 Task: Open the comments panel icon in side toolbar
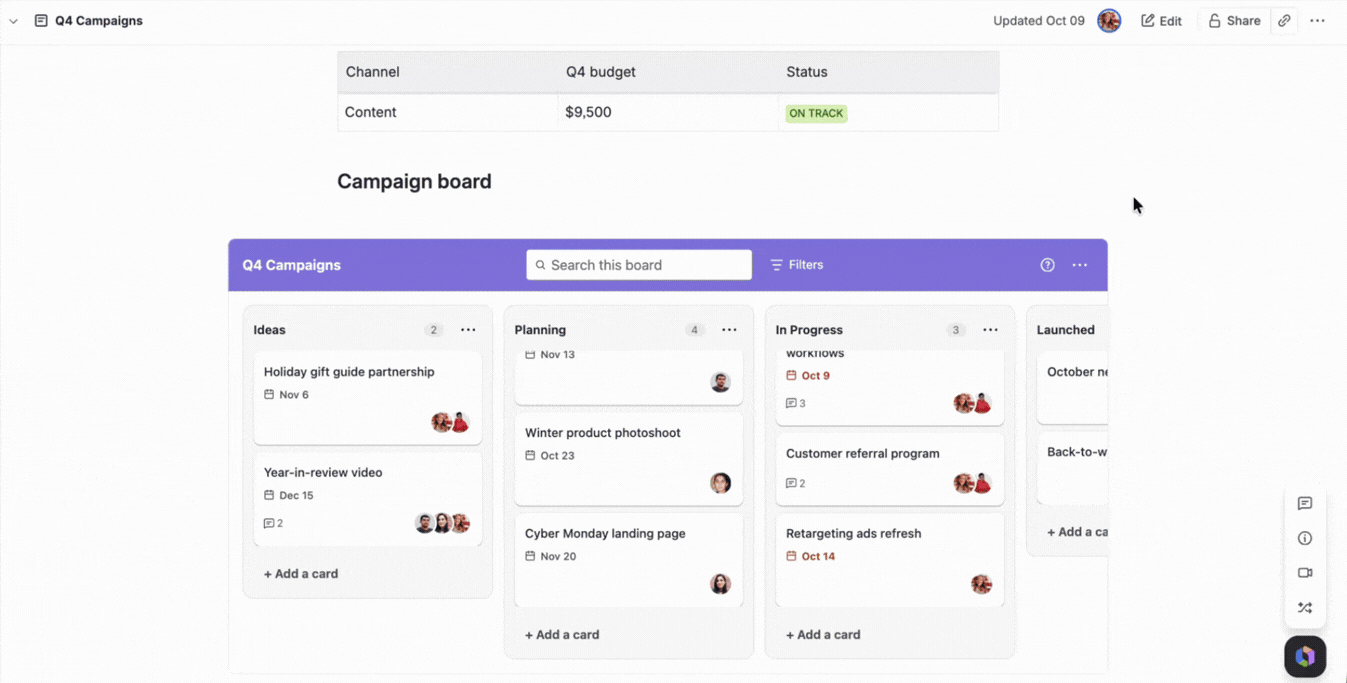(1305, 503)
